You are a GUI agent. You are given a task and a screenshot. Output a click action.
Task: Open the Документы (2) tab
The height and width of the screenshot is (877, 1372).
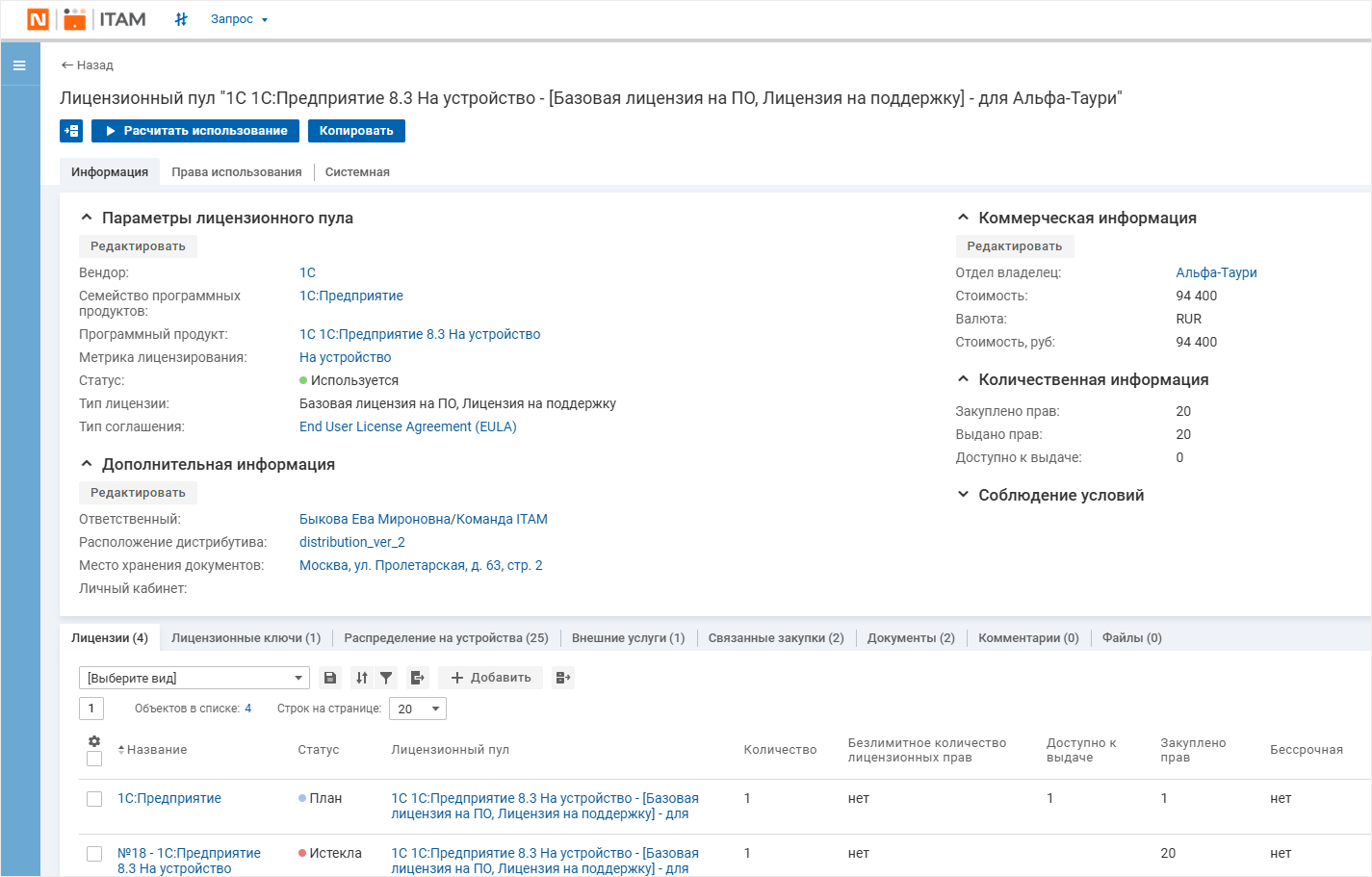911,638
